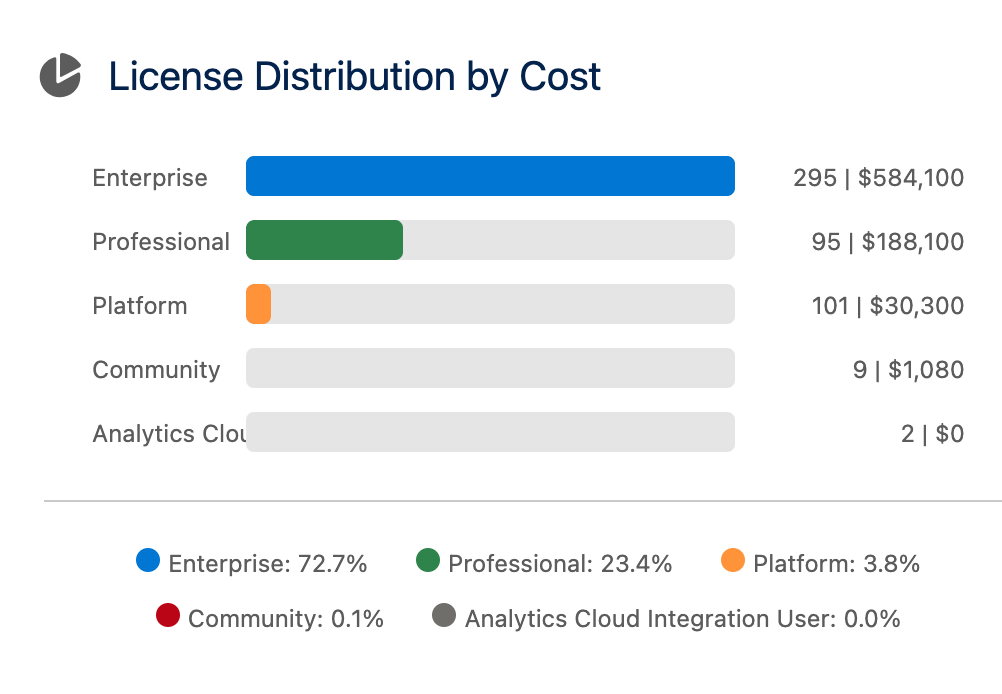Select the gray Analytics Cloud legend dot

pyautogui.click(x=444, y=618)
